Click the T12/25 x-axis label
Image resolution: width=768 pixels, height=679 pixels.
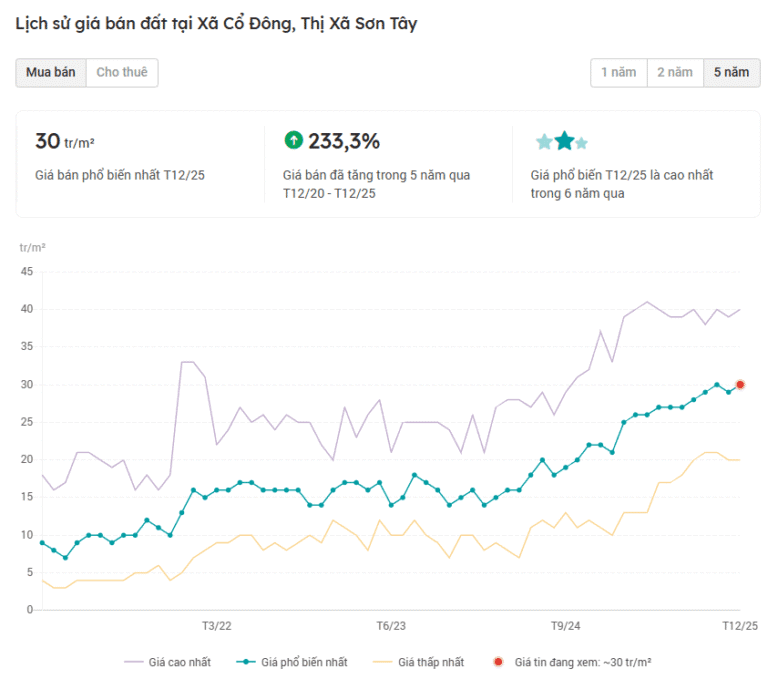pos(739,626)
